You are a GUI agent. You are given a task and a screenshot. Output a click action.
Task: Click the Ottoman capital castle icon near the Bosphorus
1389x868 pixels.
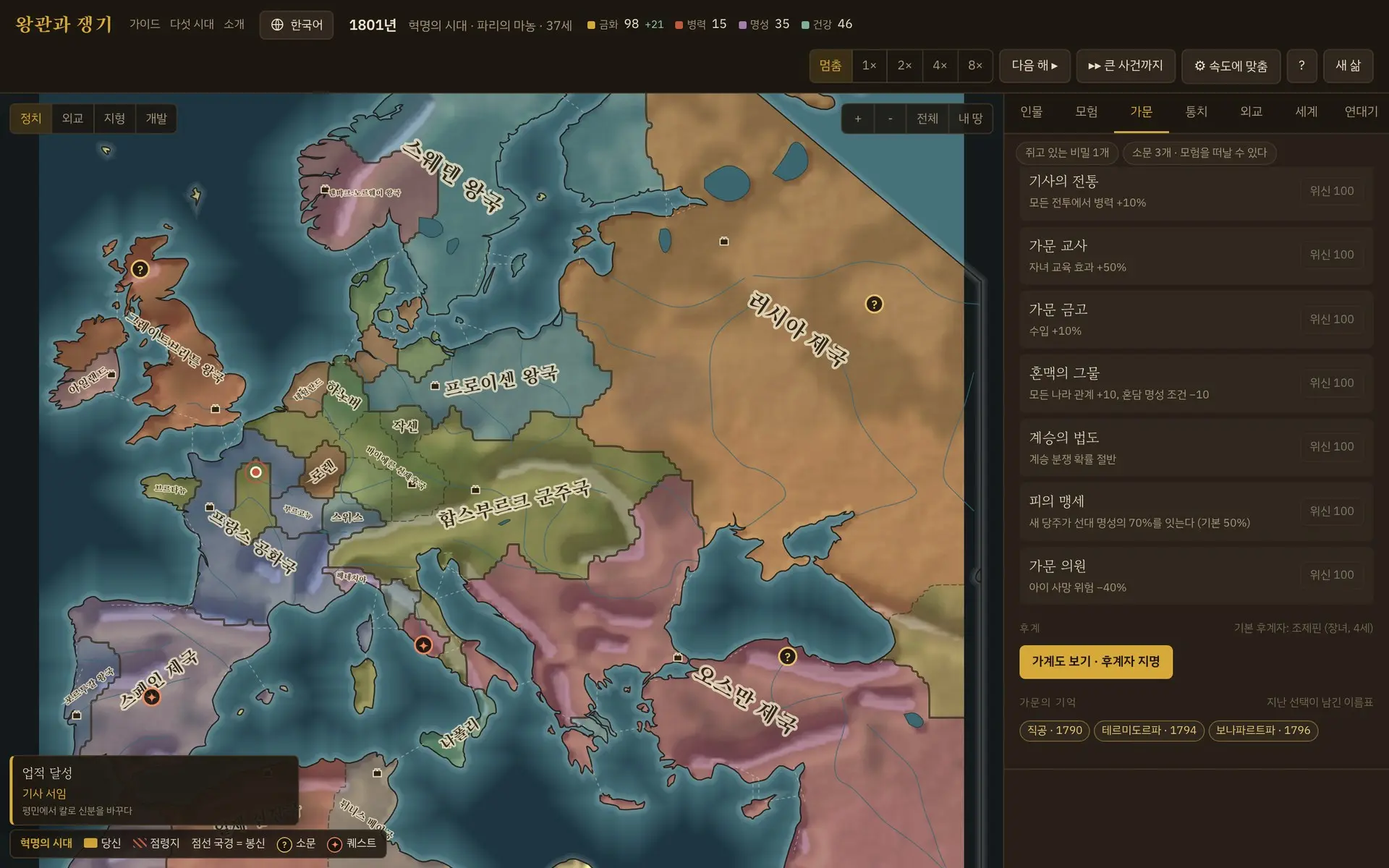678,658
